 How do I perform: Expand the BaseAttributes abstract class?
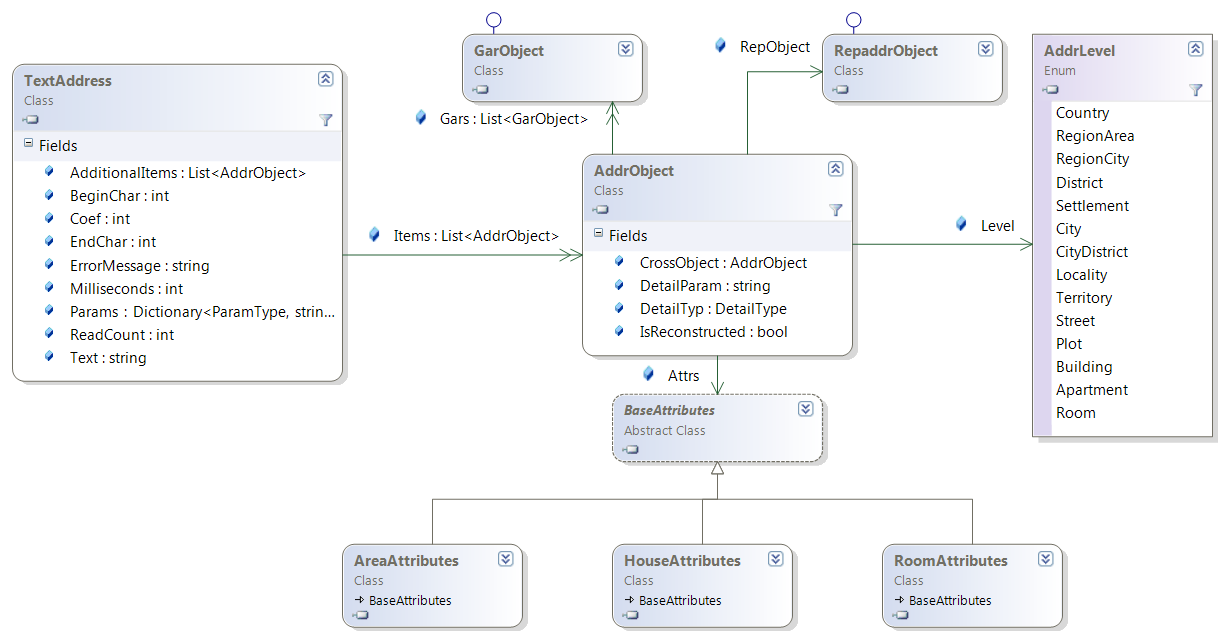point(805,409)
